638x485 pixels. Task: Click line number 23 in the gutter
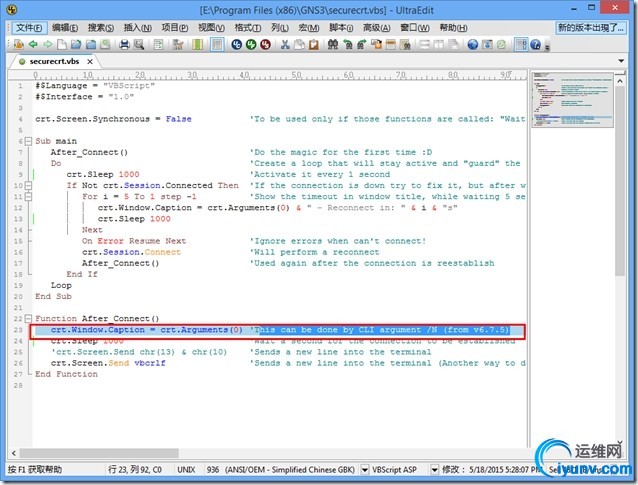pos(18,330)
